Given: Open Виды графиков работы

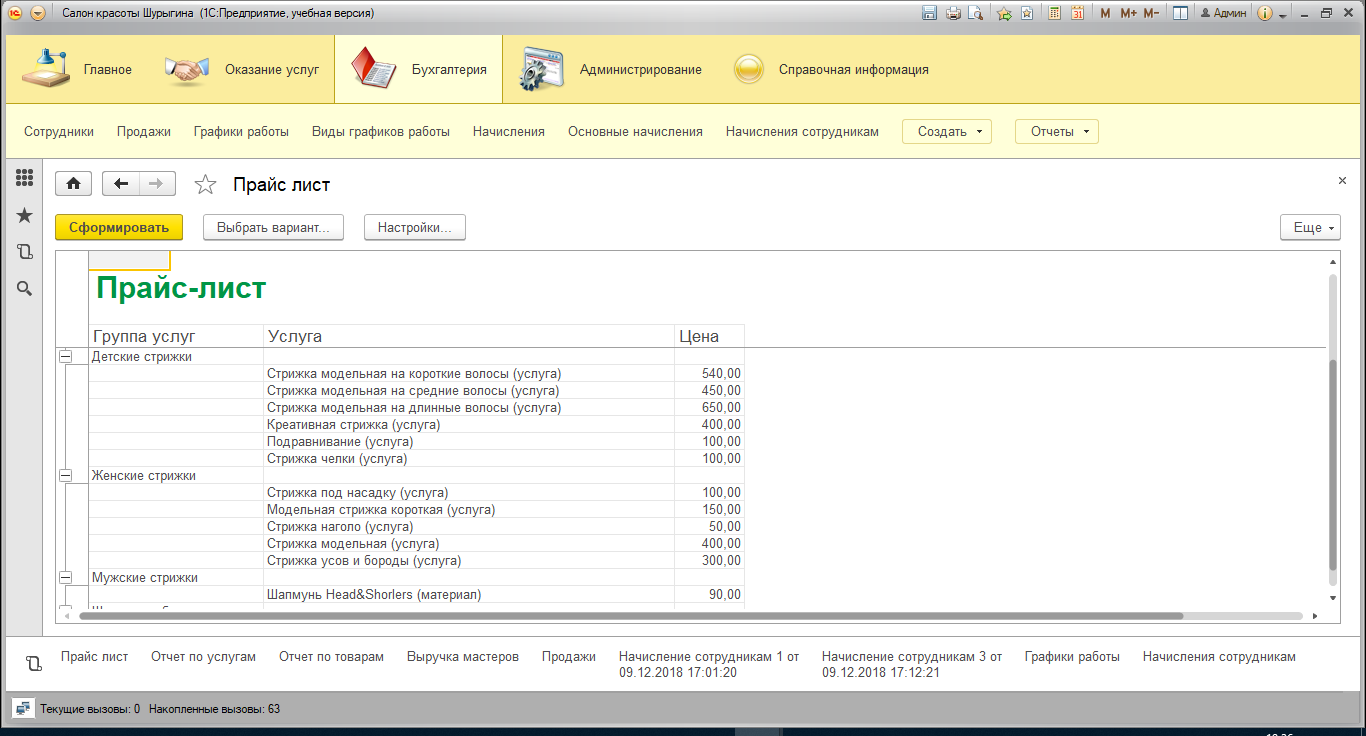Looking at the screenshot, I should (381, 131).
